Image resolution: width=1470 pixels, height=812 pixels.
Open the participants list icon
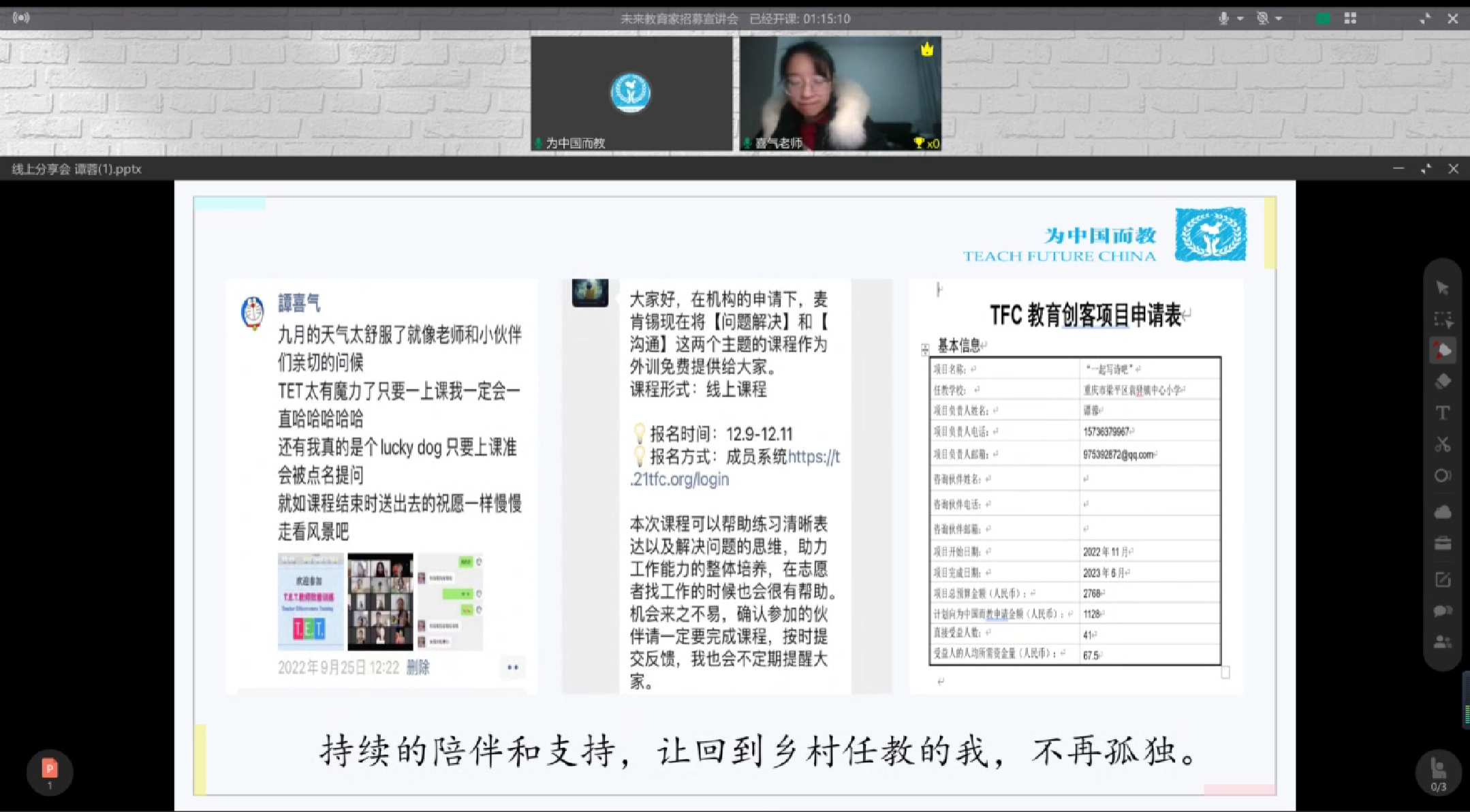(x=1442, y=642)
